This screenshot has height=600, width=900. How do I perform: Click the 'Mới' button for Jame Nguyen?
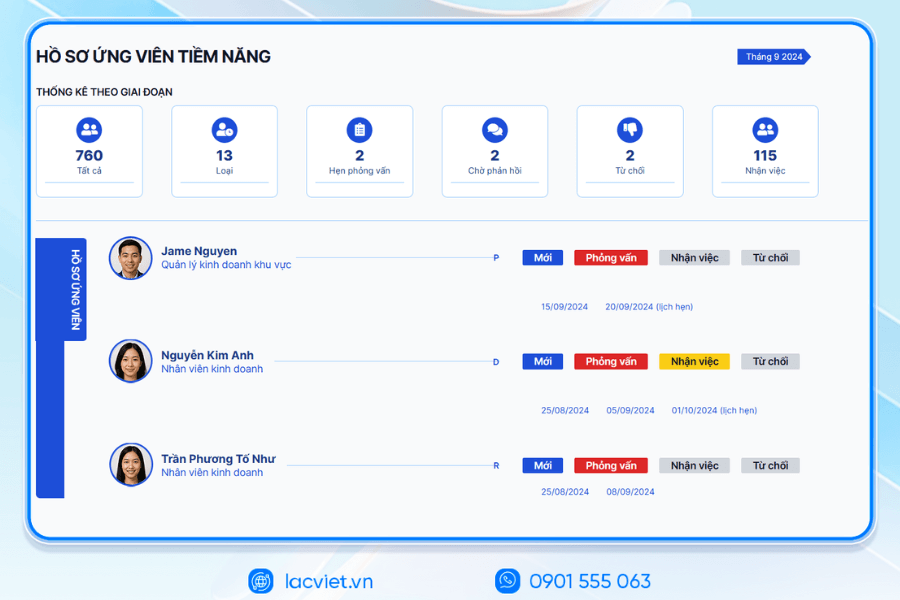tap(543, 258)
